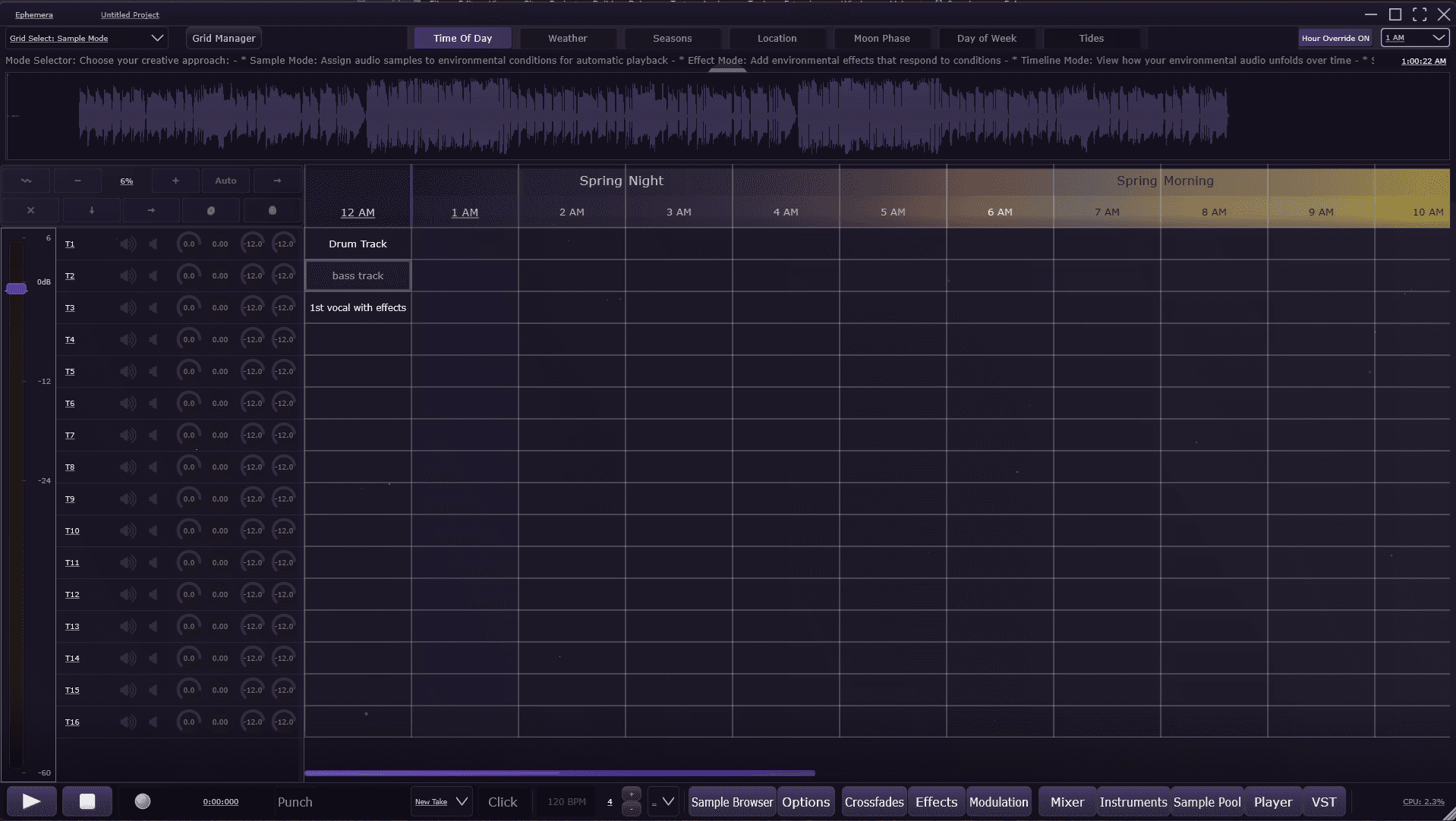1456x821 pixels.
Task: Toggle Hour Override ON button
Action: (1335, 38)
